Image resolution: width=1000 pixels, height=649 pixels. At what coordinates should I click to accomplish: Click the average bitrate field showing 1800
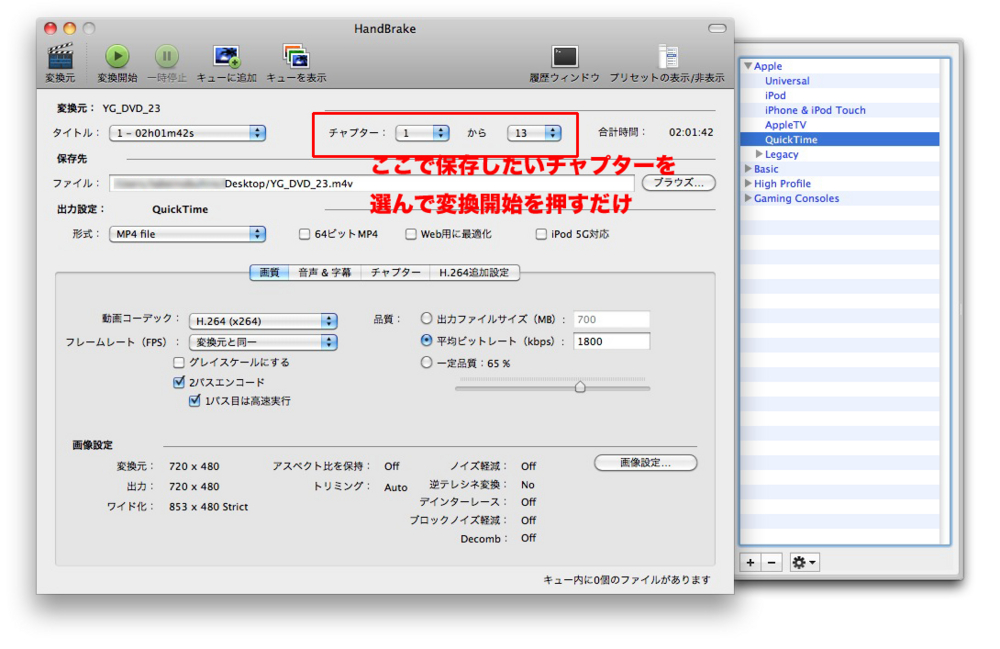click(612, 341)
